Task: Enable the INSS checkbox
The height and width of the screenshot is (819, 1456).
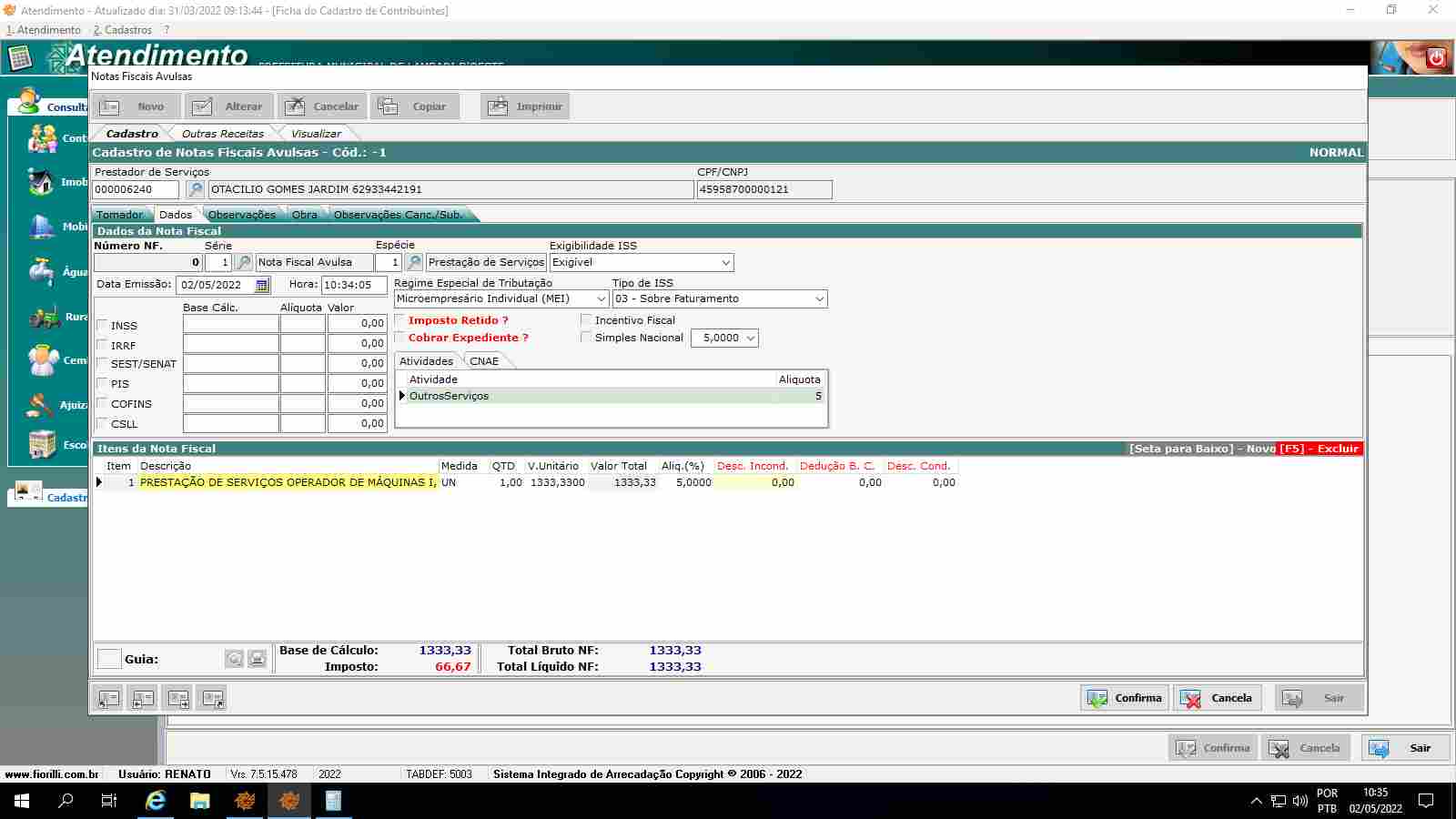Action: 103,325
